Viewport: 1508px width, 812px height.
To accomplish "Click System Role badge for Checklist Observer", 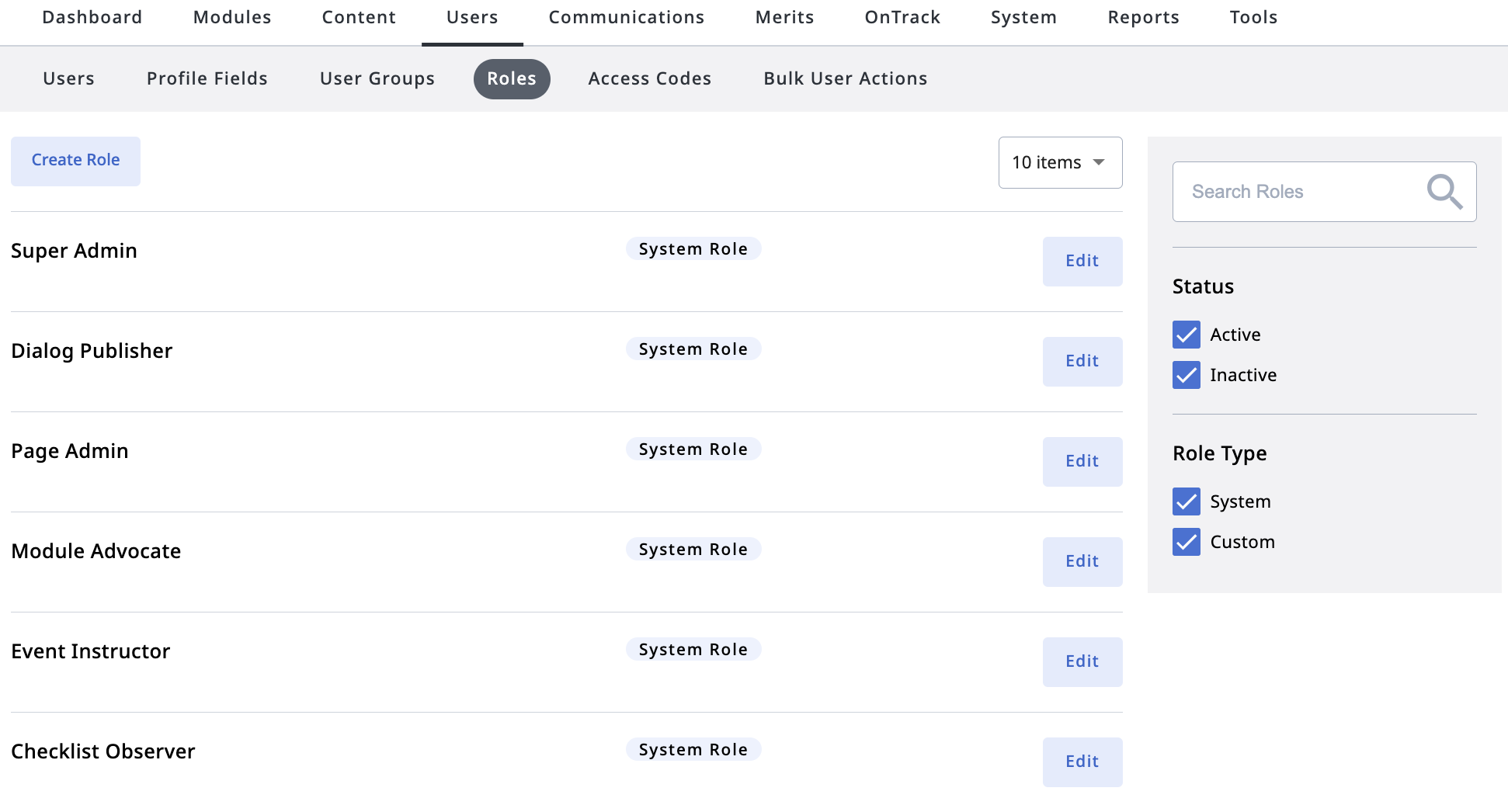I will click(693, 750).
